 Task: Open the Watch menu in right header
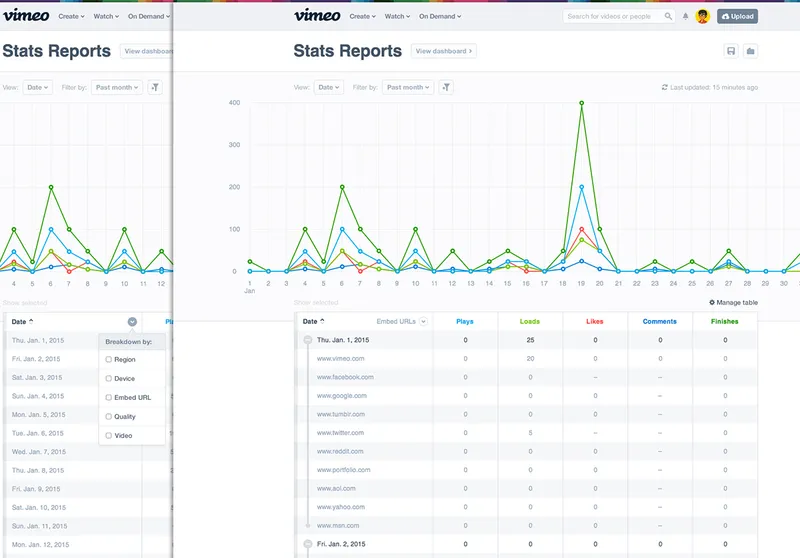tap(397, 17)
